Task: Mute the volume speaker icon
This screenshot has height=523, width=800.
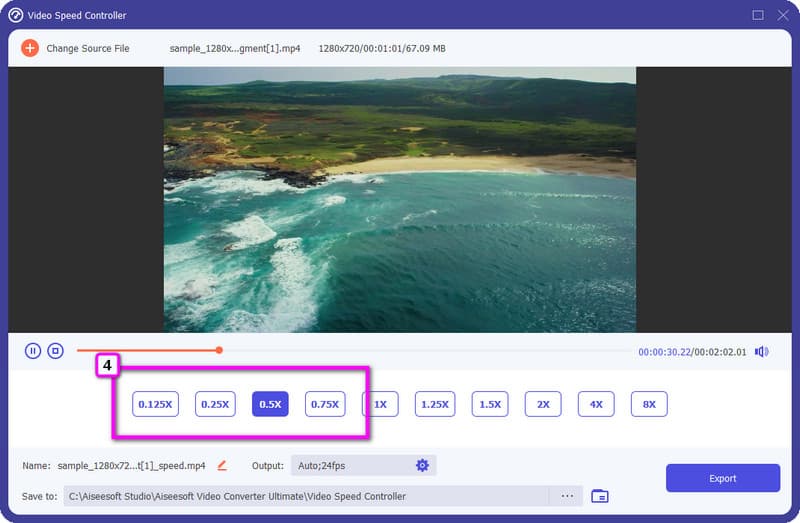Action: click(762, 352)
